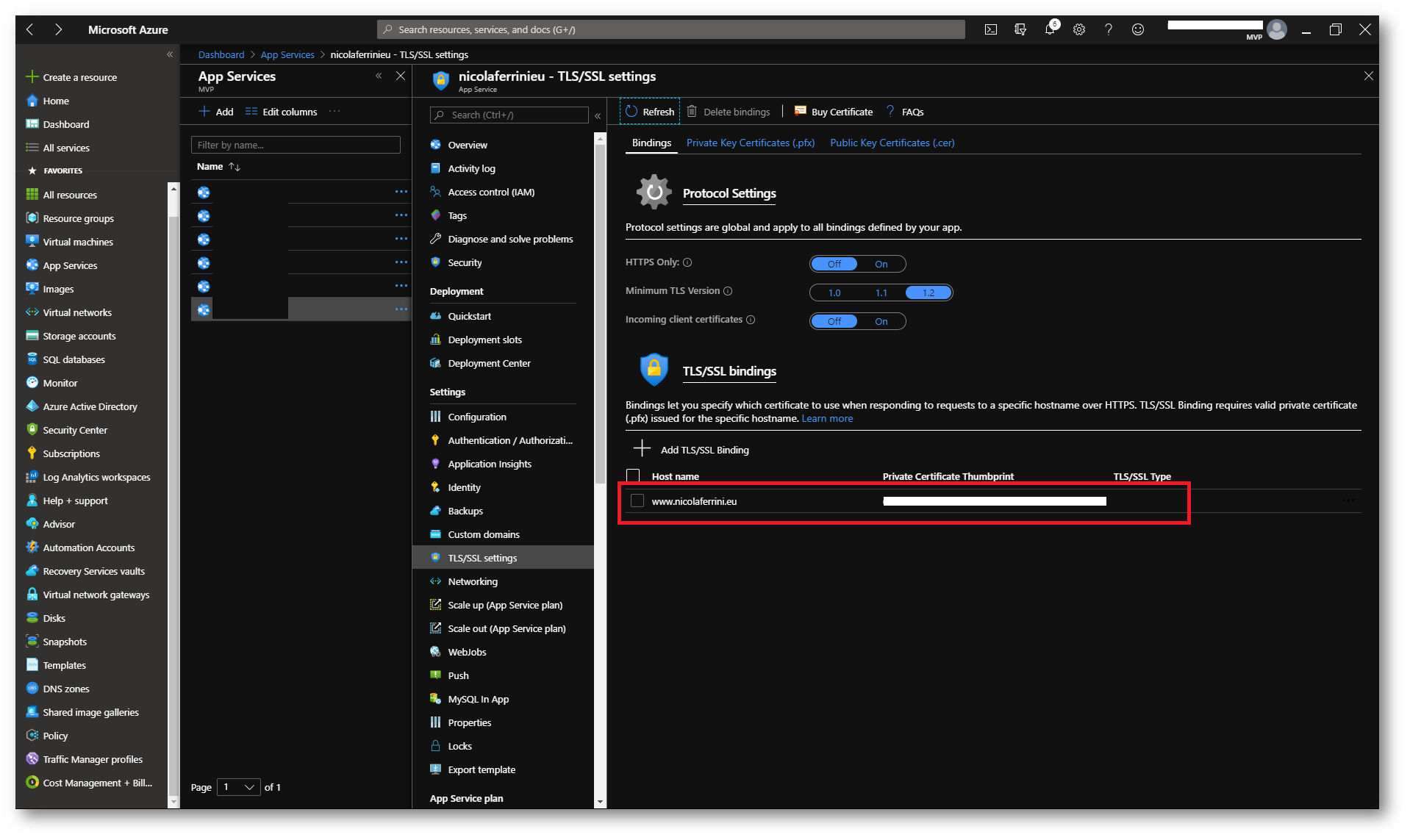Click the Refresh toolbar button
Screen dimensions: 1410x840
coord(650,112)
